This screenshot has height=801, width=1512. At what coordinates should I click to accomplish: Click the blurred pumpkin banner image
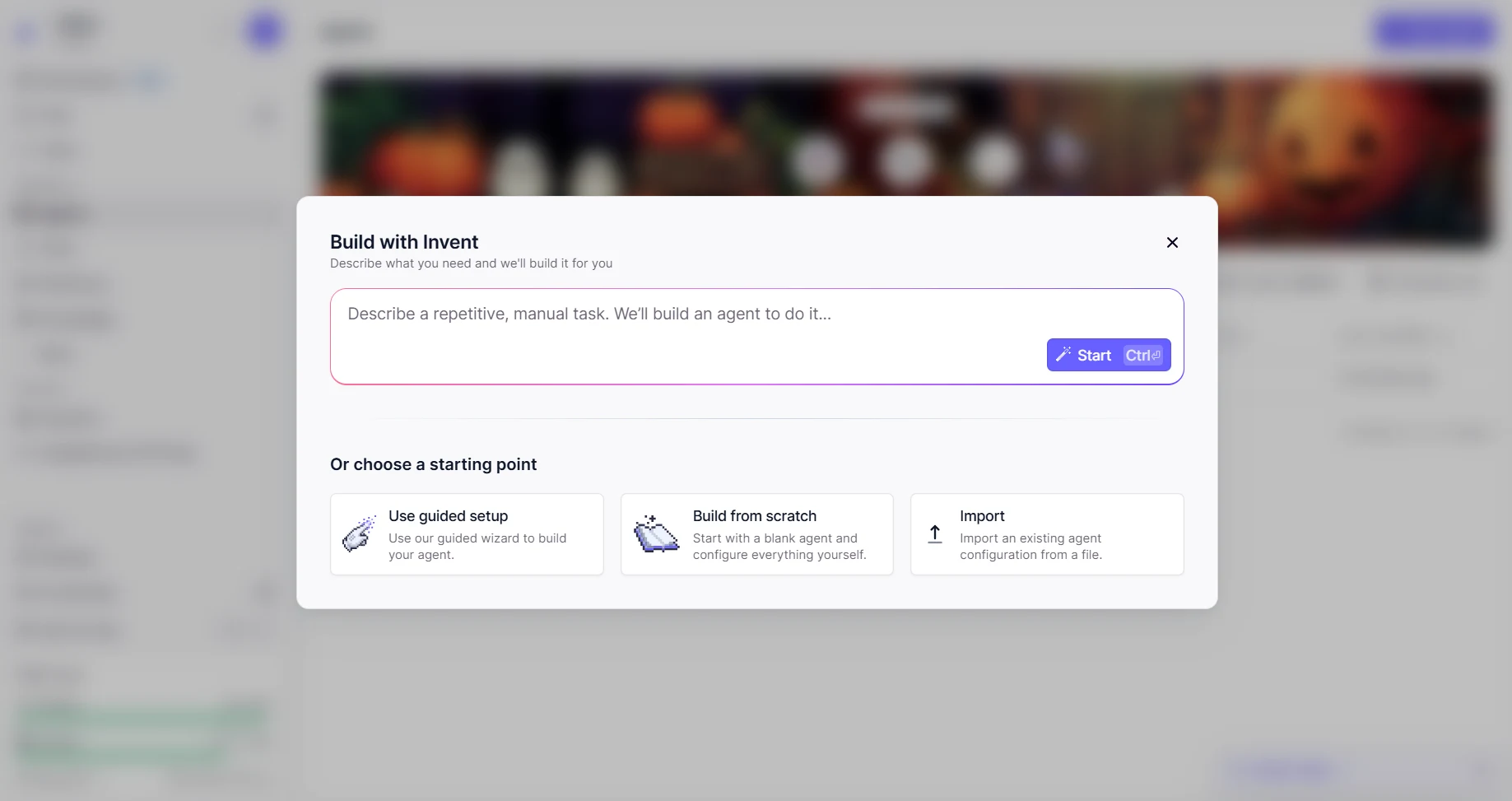pyautogui.click(x=905, y=132)
